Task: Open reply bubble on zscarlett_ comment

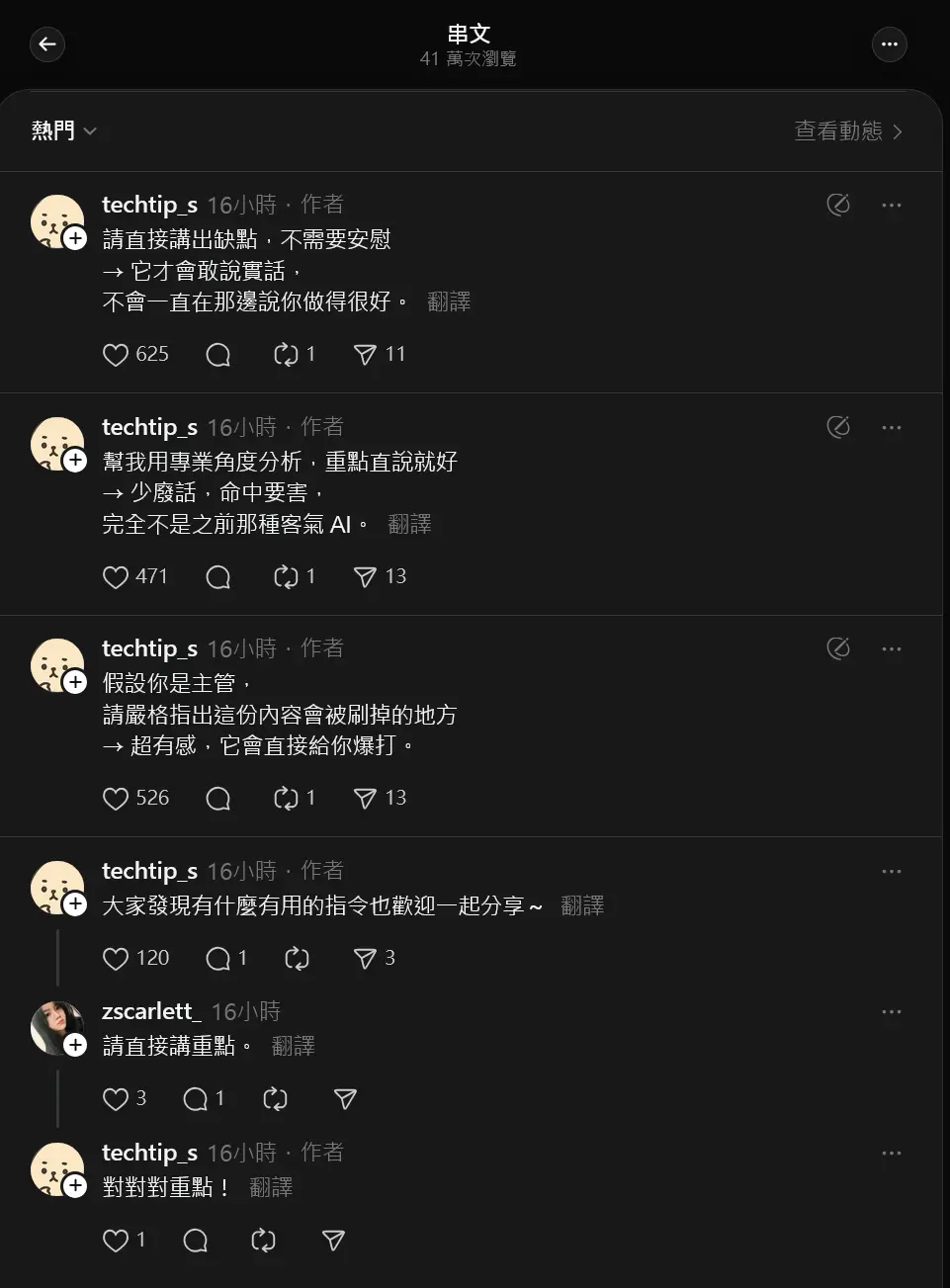Action: coord(196,1099)
